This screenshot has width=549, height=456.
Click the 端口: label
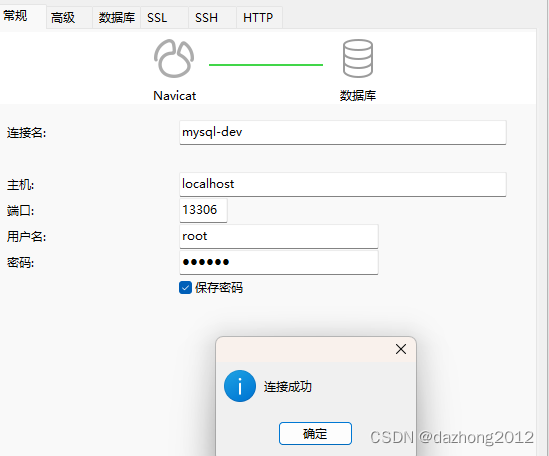click(21, 211)
